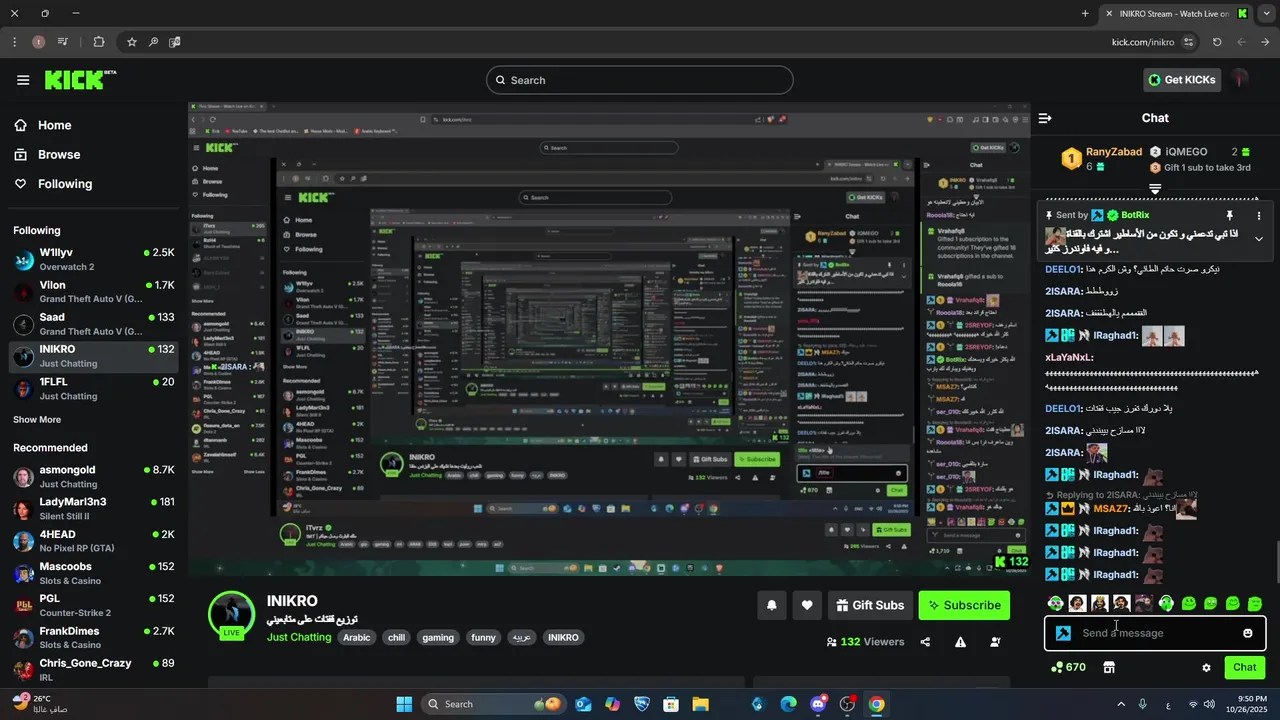Open Just Chatting category link

(x=299, y=637)
